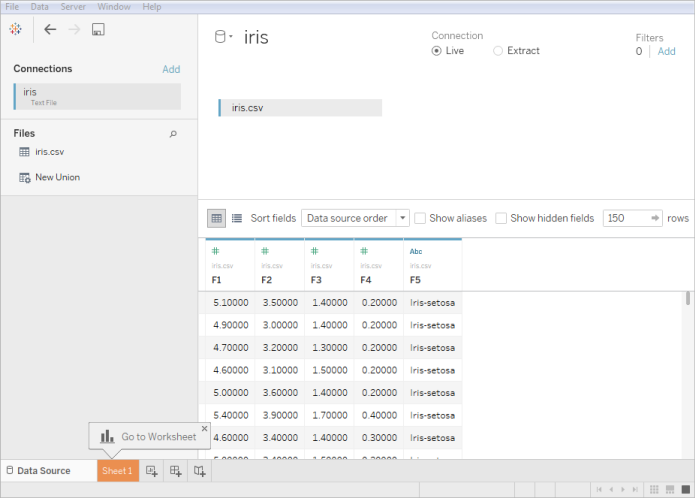Click the rows count input field
This screenshot has width=695, height=498.
[625, 218]
